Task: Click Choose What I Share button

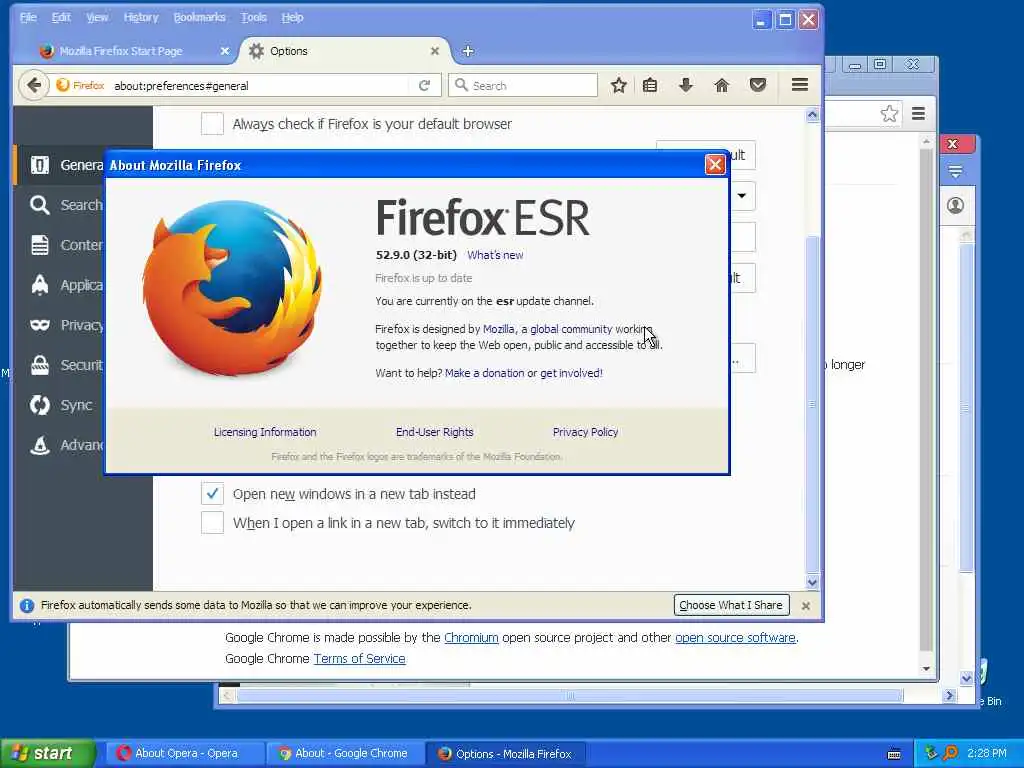Action: 731,605
